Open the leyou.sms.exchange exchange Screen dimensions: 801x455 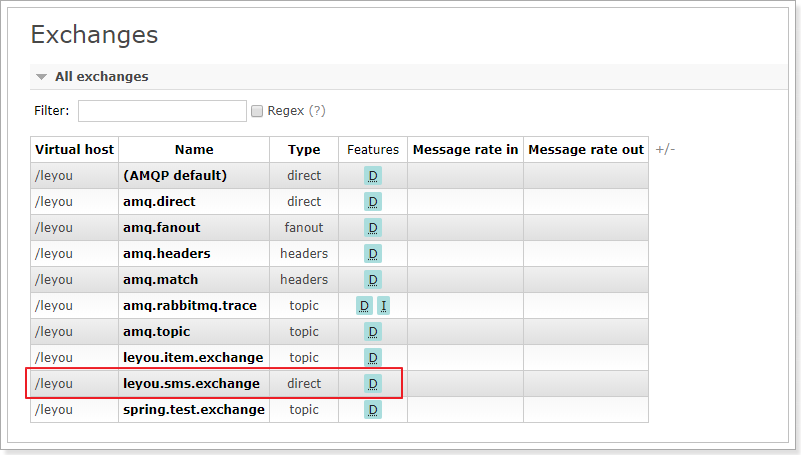click(191, 384)
